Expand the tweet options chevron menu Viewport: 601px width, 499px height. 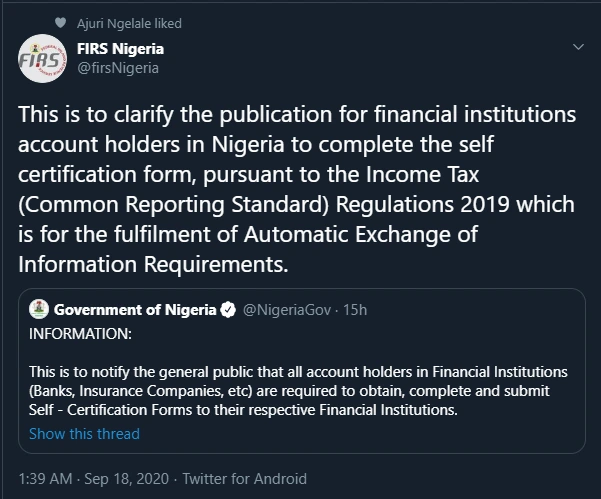578,47
